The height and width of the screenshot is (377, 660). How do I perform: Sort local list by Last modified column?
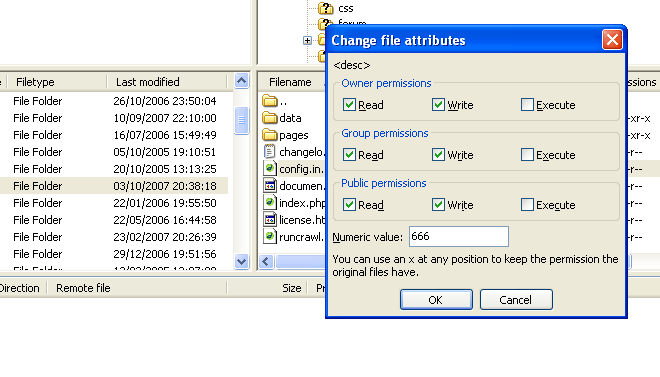pos(167,82)
